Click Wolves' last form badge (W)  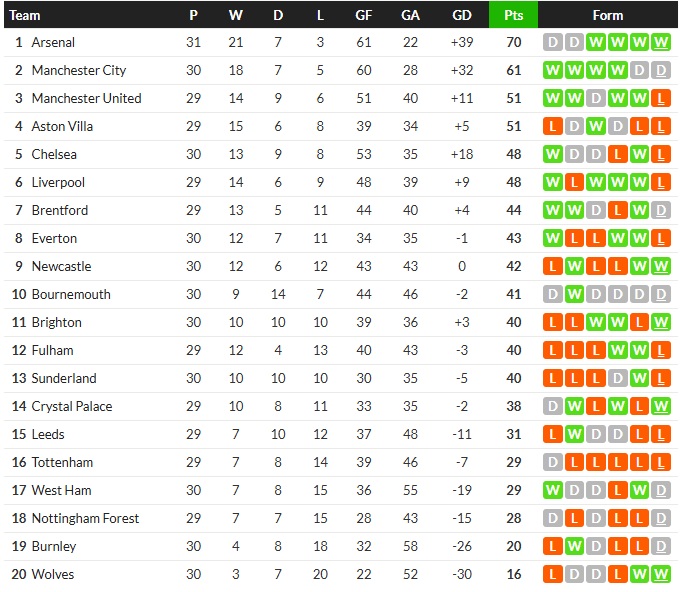point(662,574)
